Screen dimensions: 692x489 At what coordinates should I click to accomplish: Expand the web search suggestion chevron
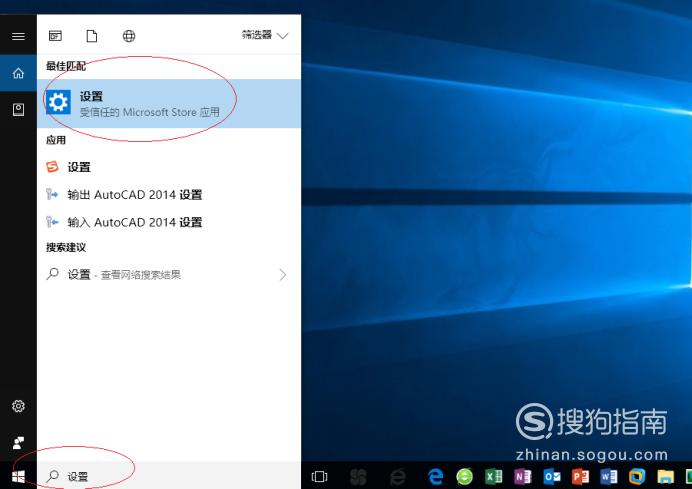coord(283,275)
